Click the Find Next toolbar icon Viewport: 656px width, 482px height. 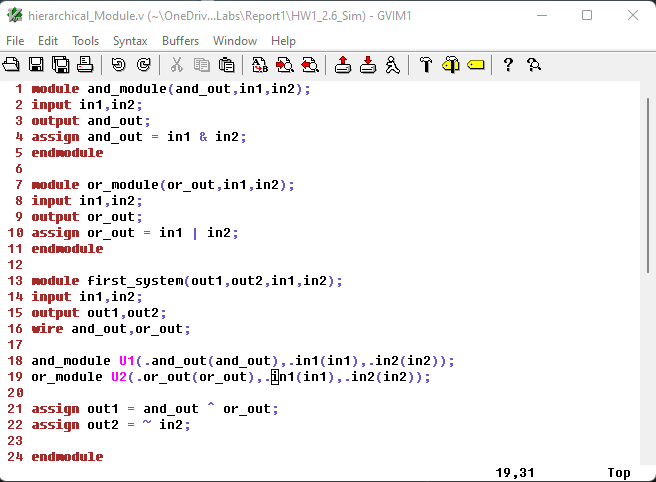coord(284,65)
